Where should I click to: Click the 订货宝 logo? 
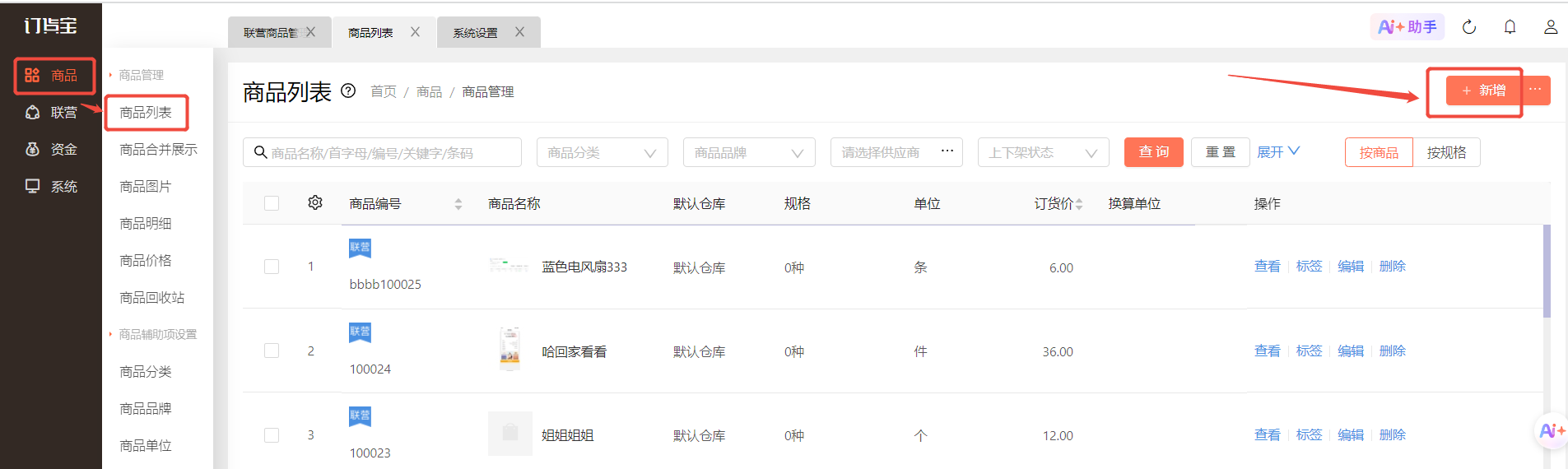coord(50,26)
